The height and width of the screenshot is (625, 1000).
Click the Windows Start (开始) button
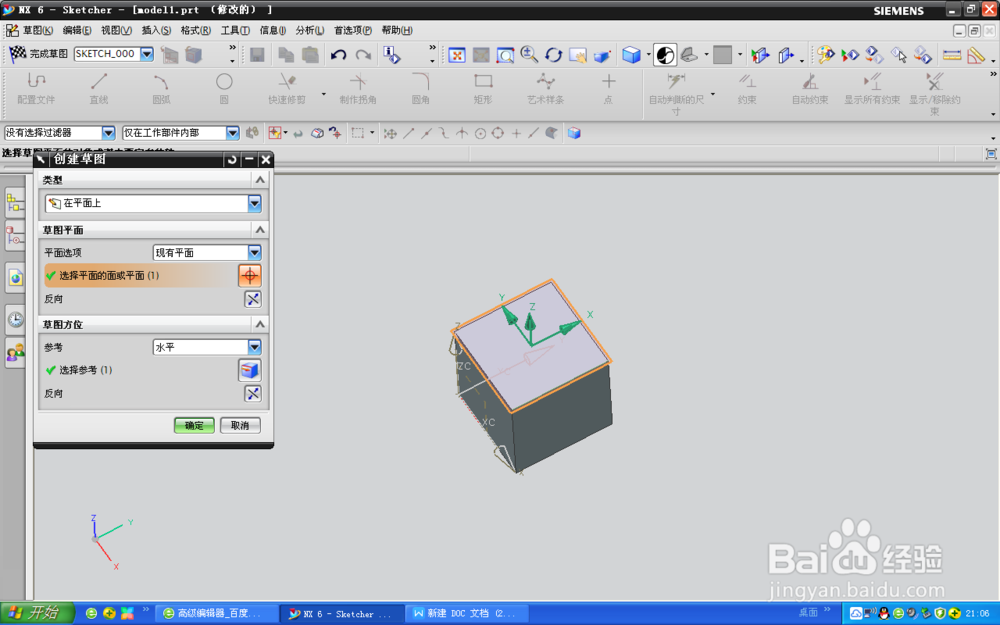point(37,614)
